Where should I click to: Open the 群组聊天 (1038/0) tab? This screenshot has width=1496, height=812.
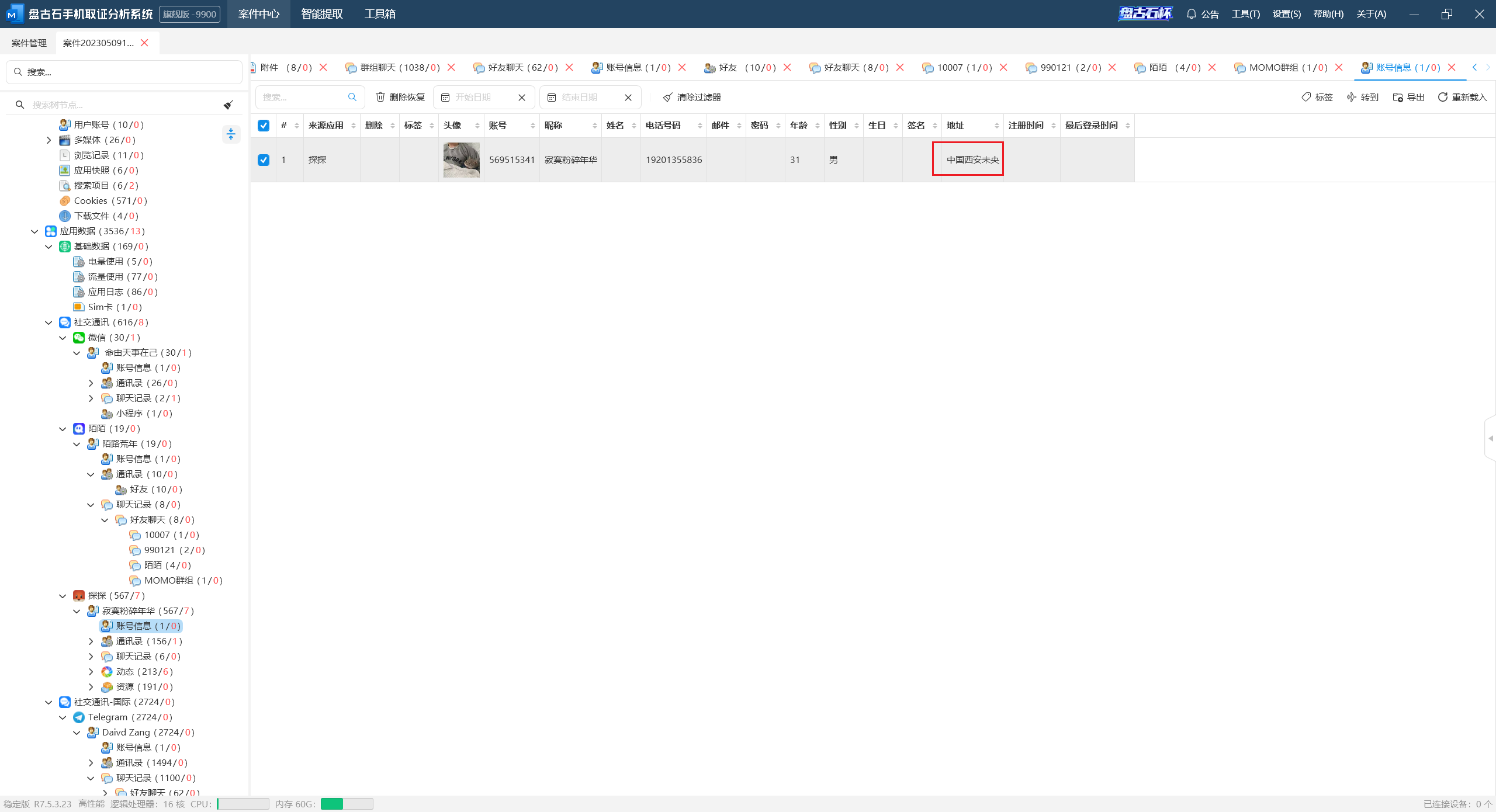(x=400, y=68)
